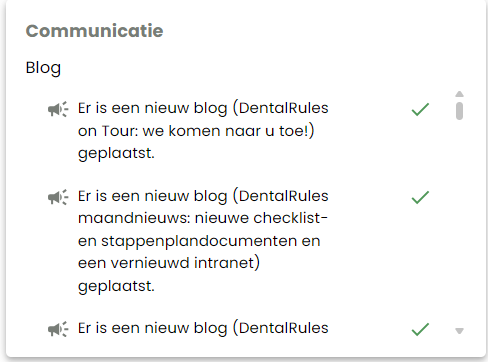Click green checkmark of third blog notification
The image size is (488, 362).
[x=420, y=329]
